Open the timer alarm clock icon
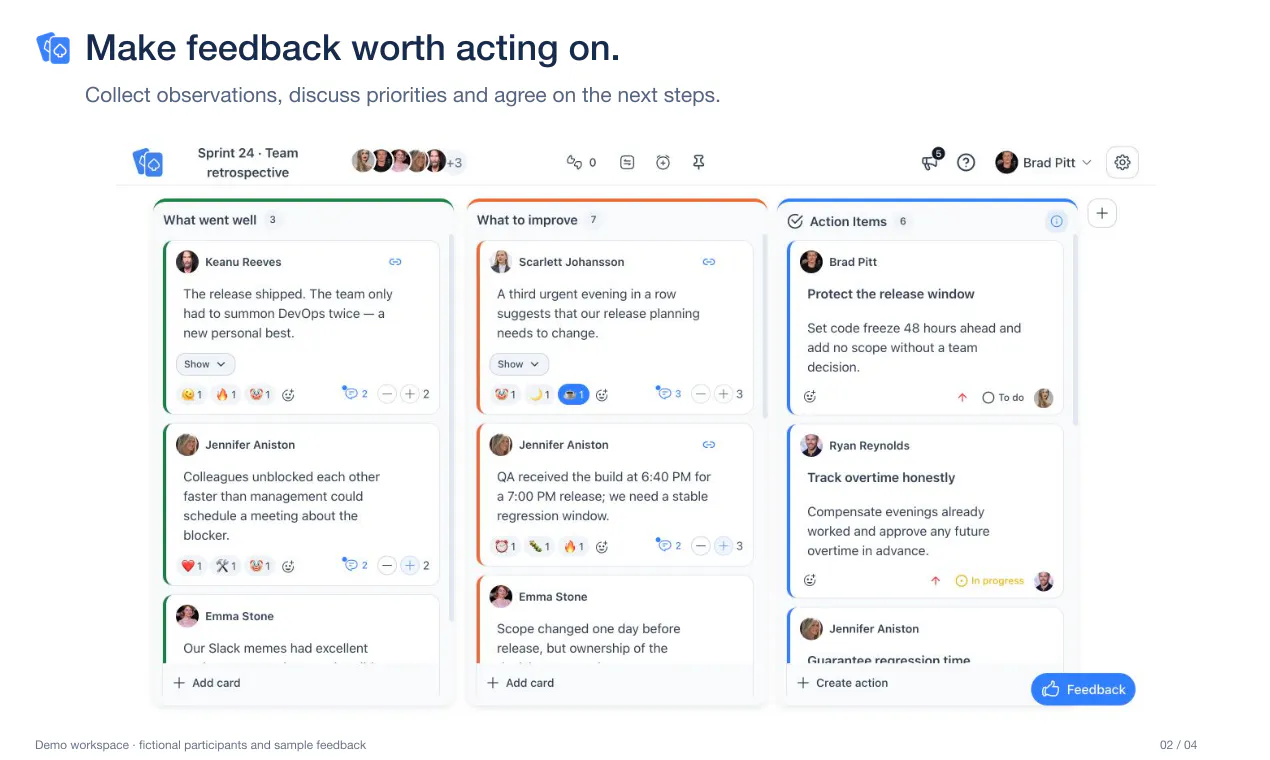This screenshot has width=1270, height=760. [x=663, y=162]
